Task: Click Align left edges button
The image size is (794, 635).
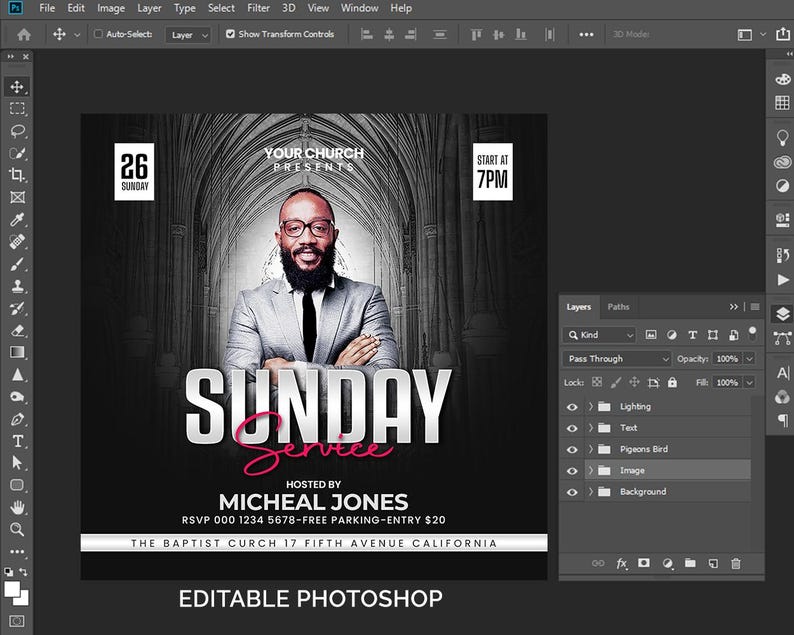Action: 367,34
